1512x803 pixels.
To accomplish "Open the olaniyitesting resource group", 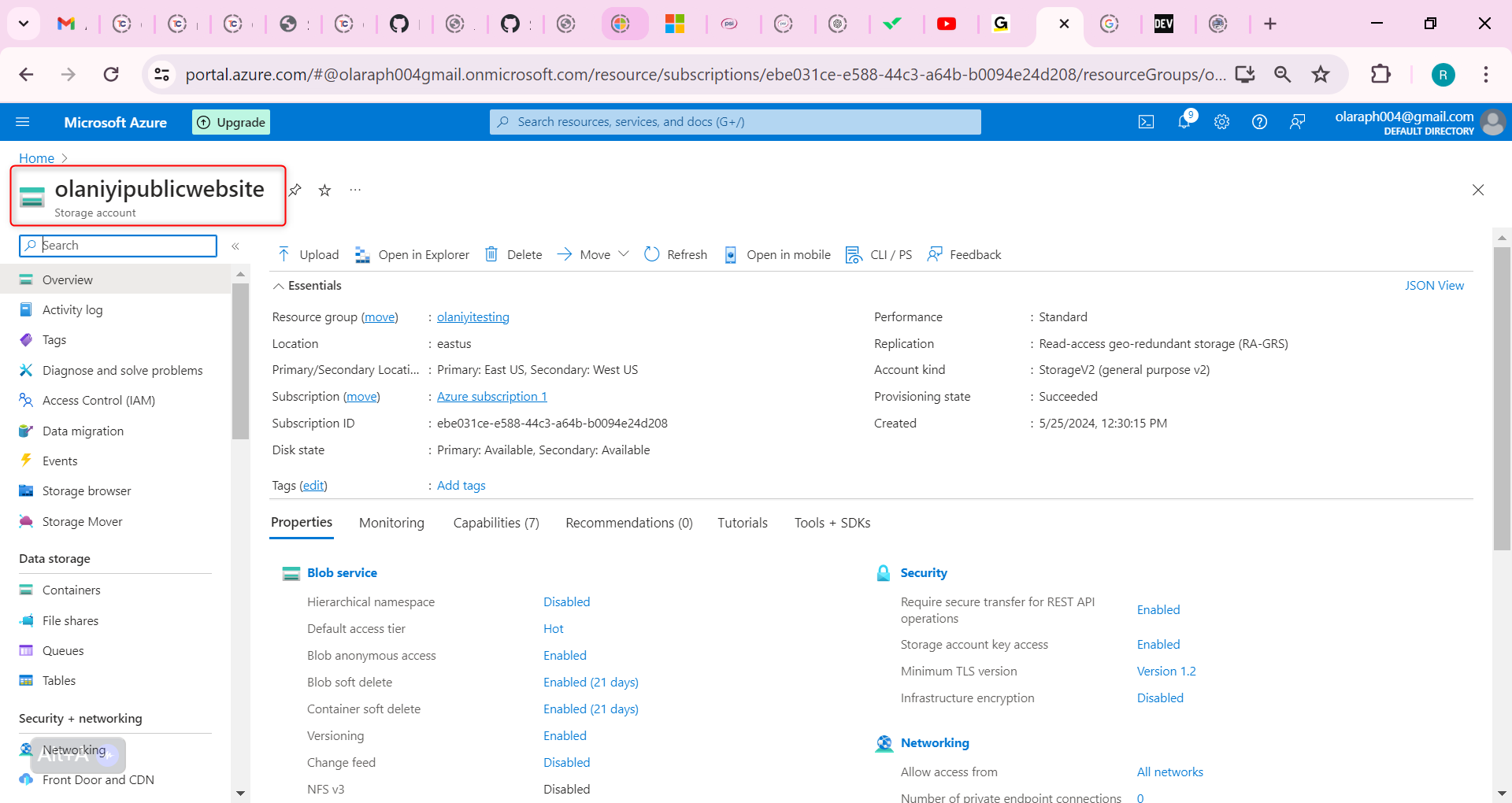I will (x=472, y=316).
